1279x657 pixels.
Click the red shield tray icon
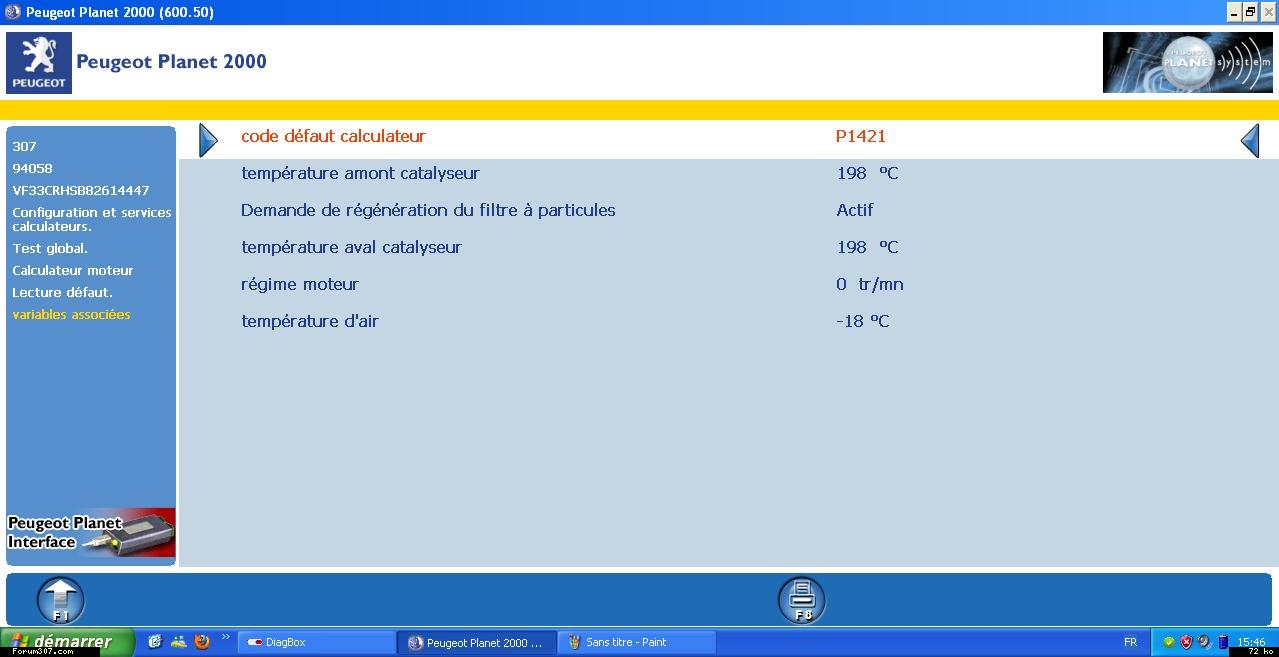(x=1186, y=642)
